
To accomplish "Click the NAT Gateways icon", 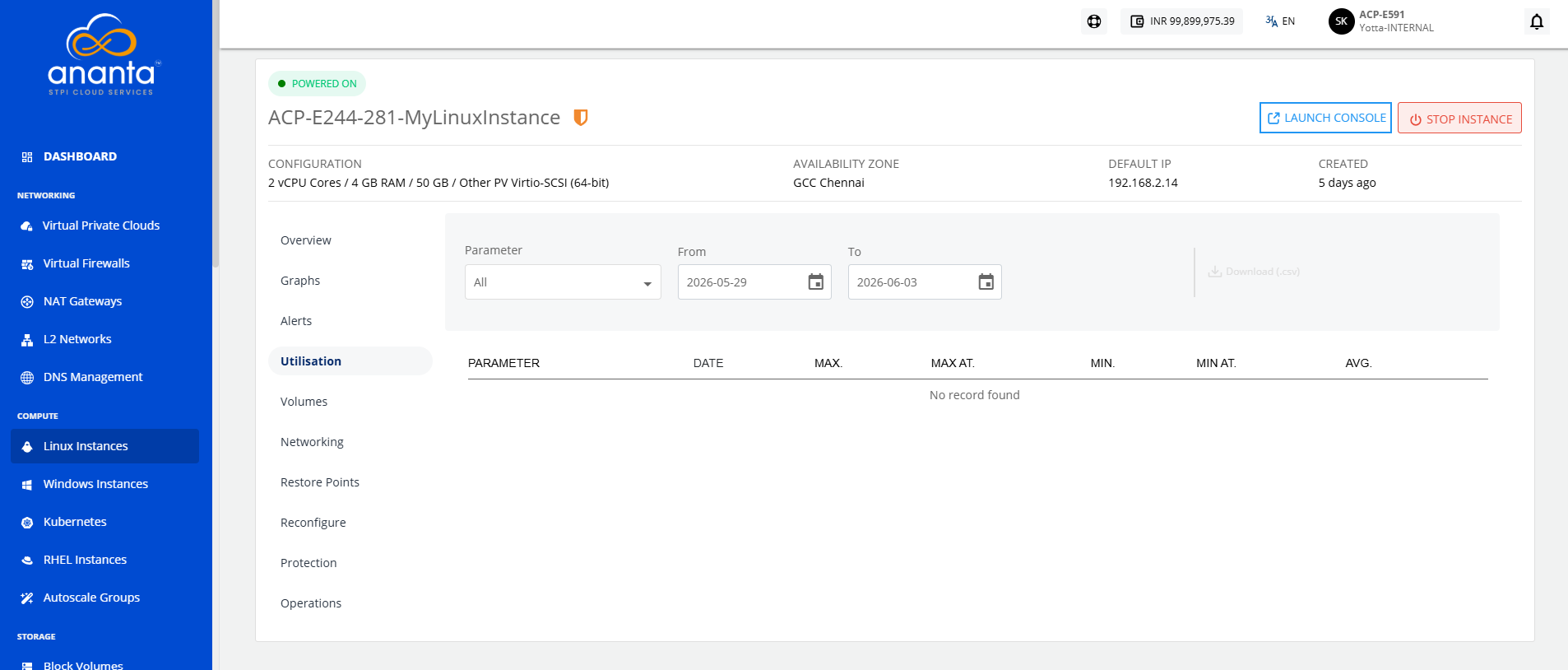I will pos(27,302).
